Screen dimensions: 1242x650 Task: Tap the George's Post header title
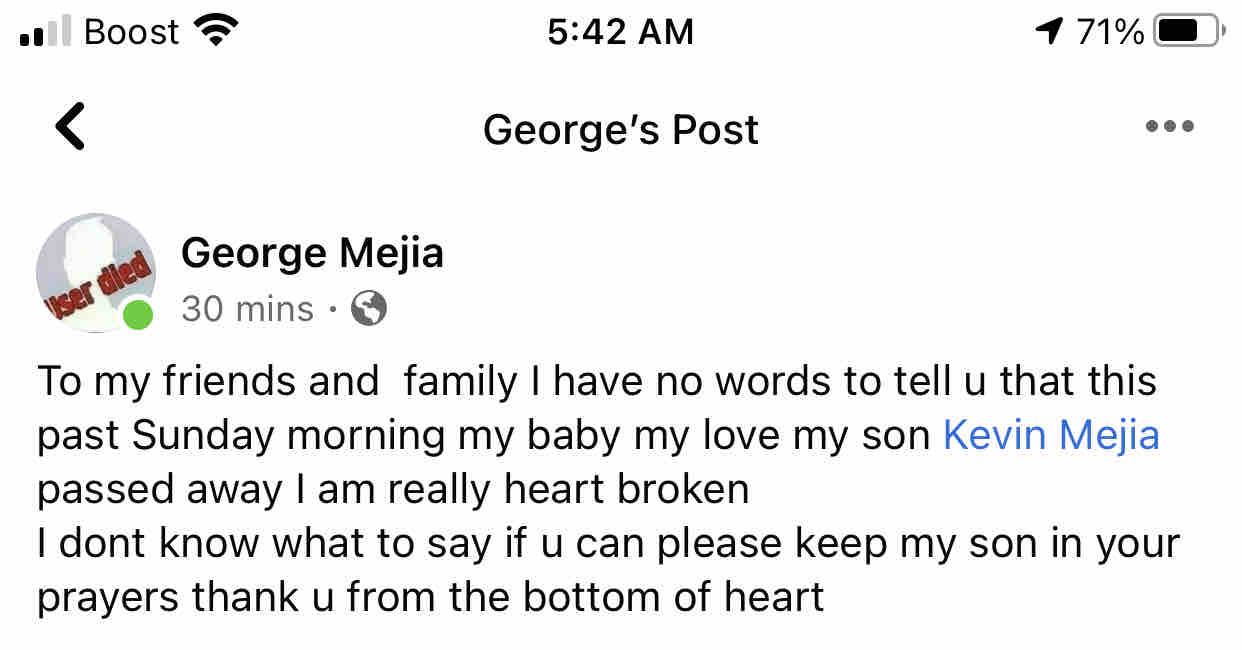[621, 130]
